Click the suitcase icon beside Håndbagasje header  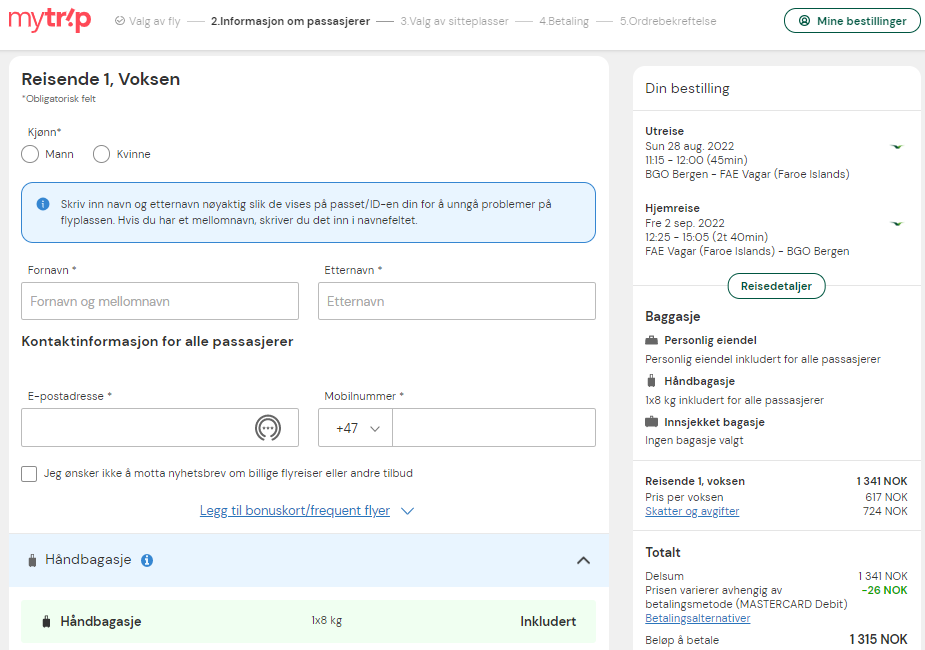point(32,560)
